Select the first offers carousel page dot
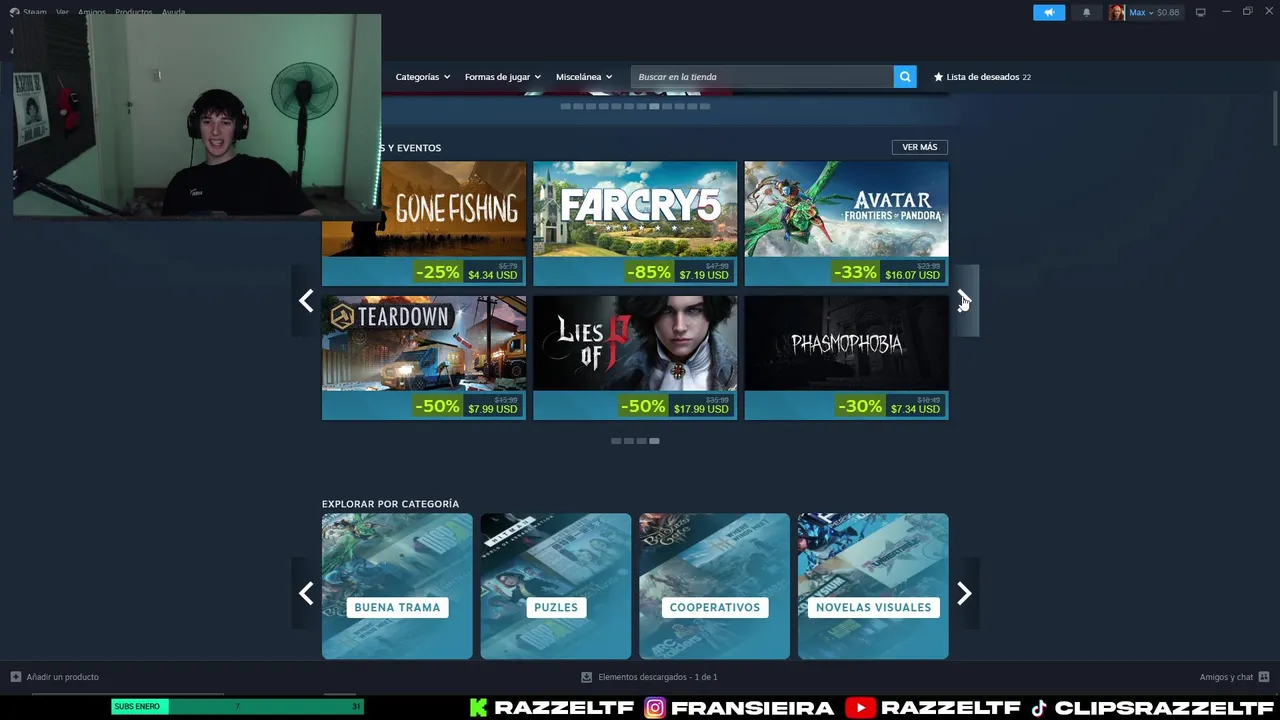This screenshot has height=720, width=1280. pos(616,441)
